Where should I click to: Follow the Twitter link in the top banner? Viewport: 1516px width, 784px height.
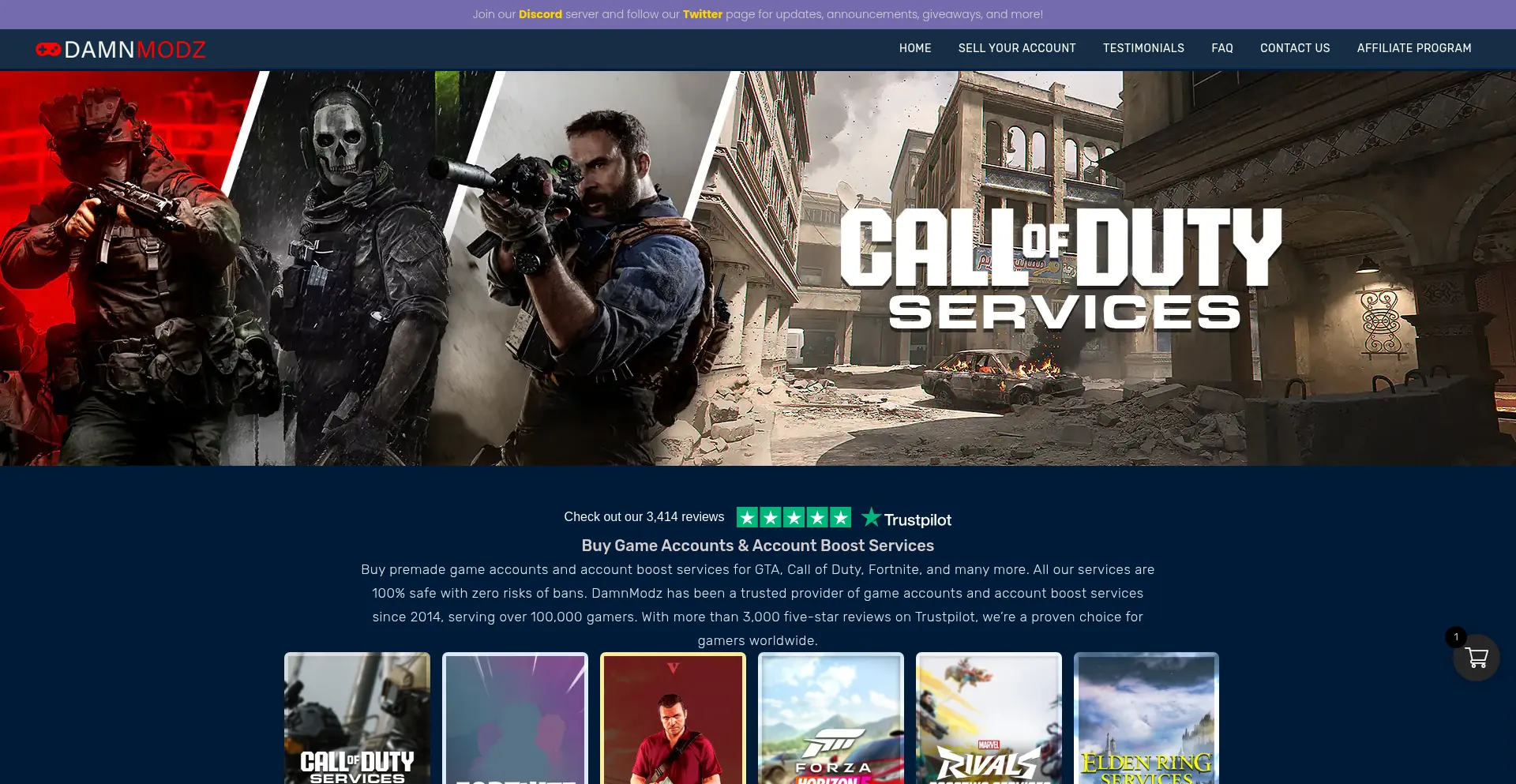(x=703, y=14)
